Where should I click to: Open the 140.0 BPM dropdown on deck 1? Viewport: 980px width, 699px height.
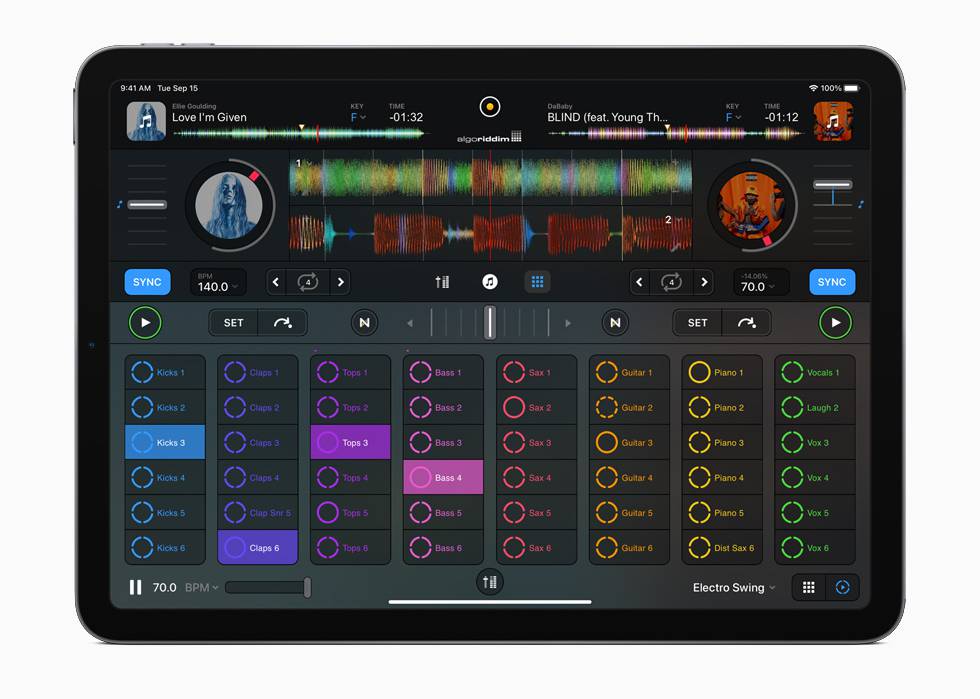pos(218,282)
